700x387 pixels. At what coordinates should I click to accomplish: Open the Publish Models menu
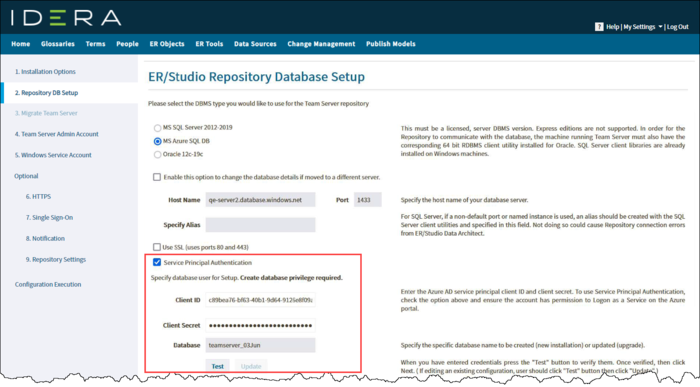coord(391,44)
